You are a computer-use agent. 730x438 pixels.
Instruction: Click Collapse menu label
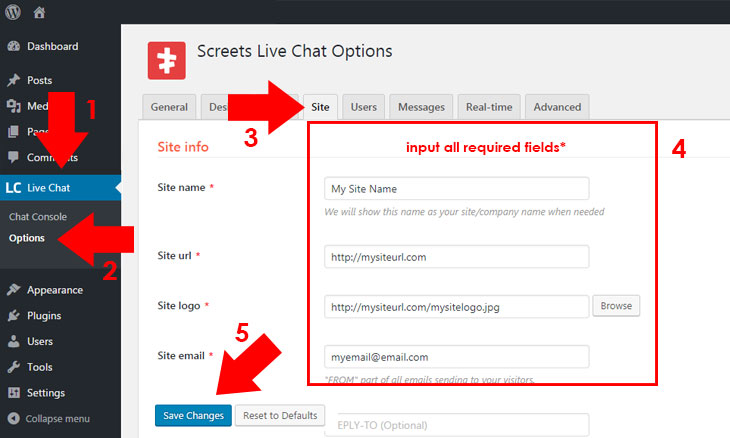coord(57,418)
